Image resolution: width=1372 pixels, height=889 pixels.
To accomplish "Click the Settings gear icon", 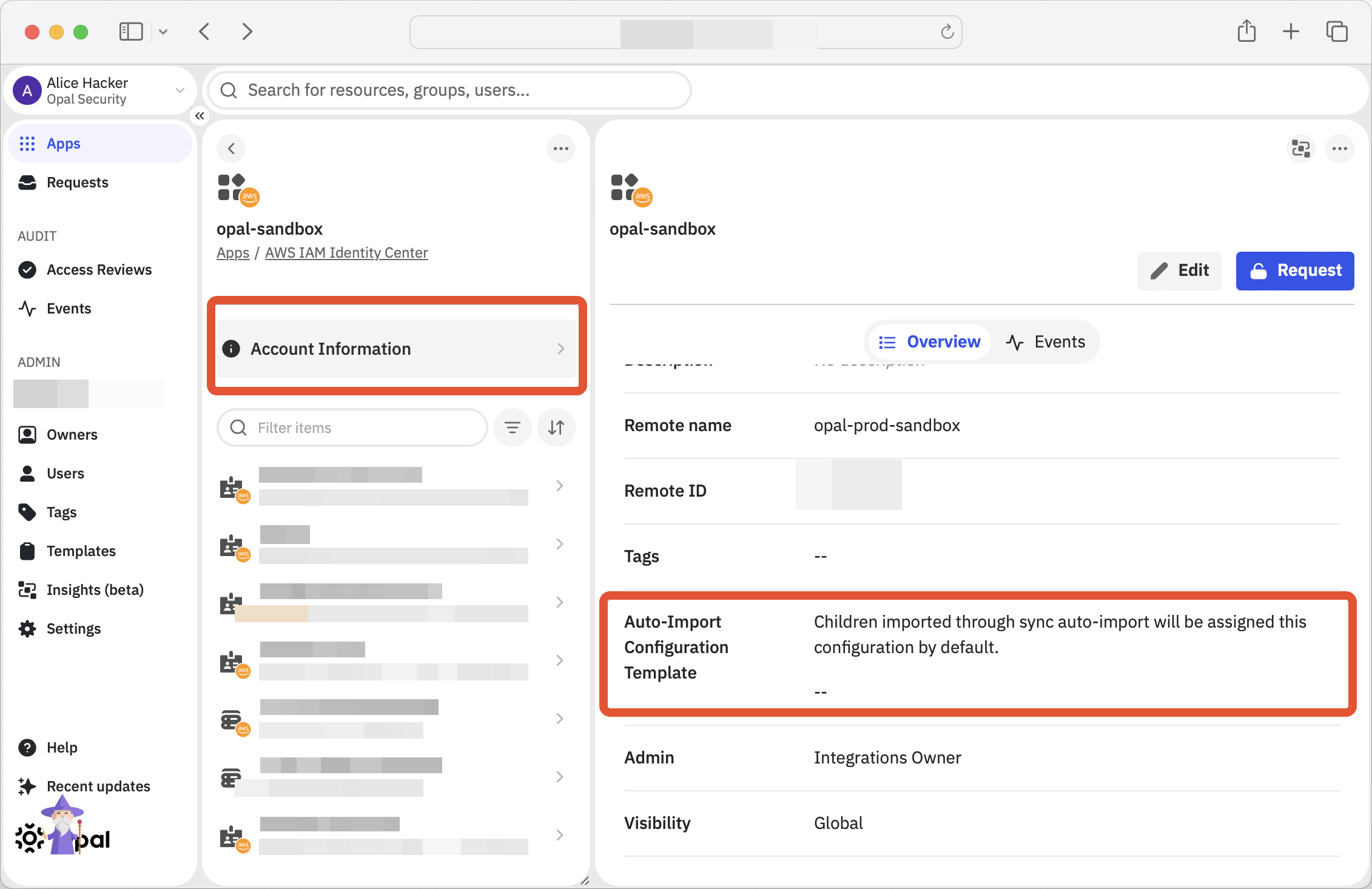I will click(x=27, y=629).
